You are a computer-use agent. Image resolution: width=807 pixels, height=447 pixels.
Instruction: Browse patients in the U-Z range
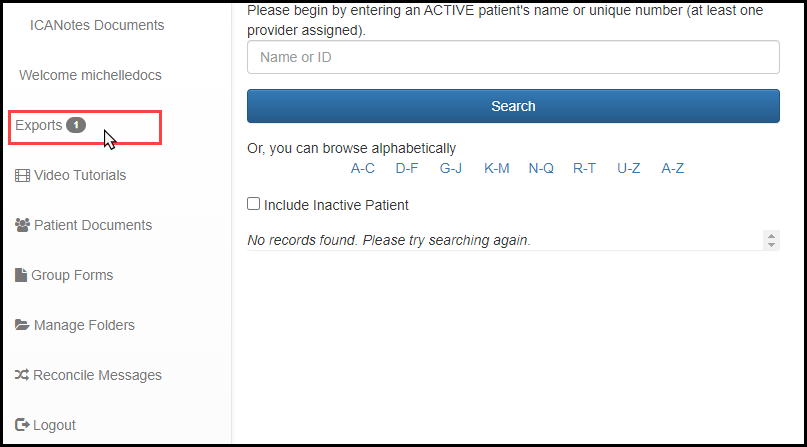point(628,168)
